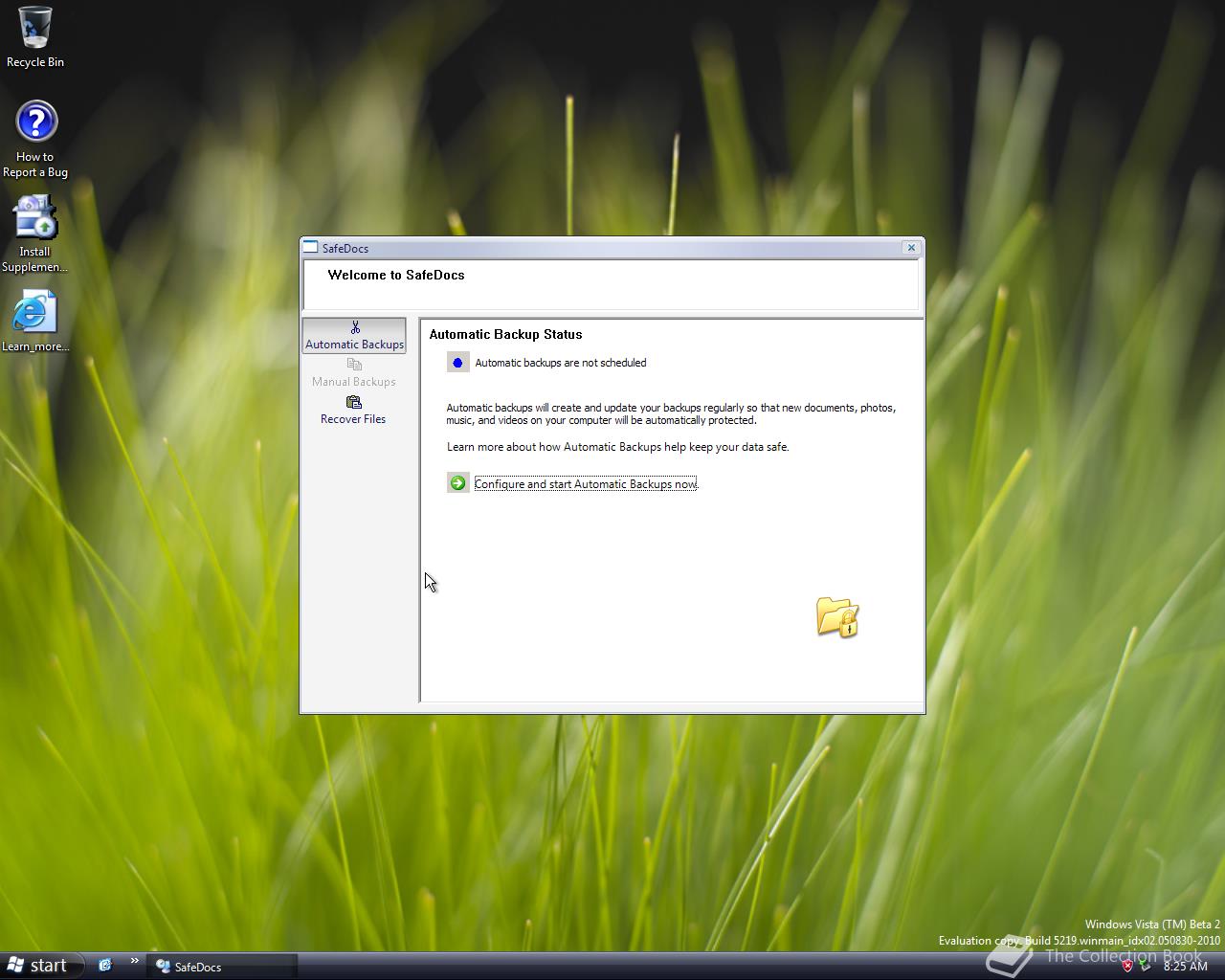The height and width of the screenshot is (980, 1225).
Task: Open the Recover Files section
Action: pyautogui.click(x=354, y=411)
